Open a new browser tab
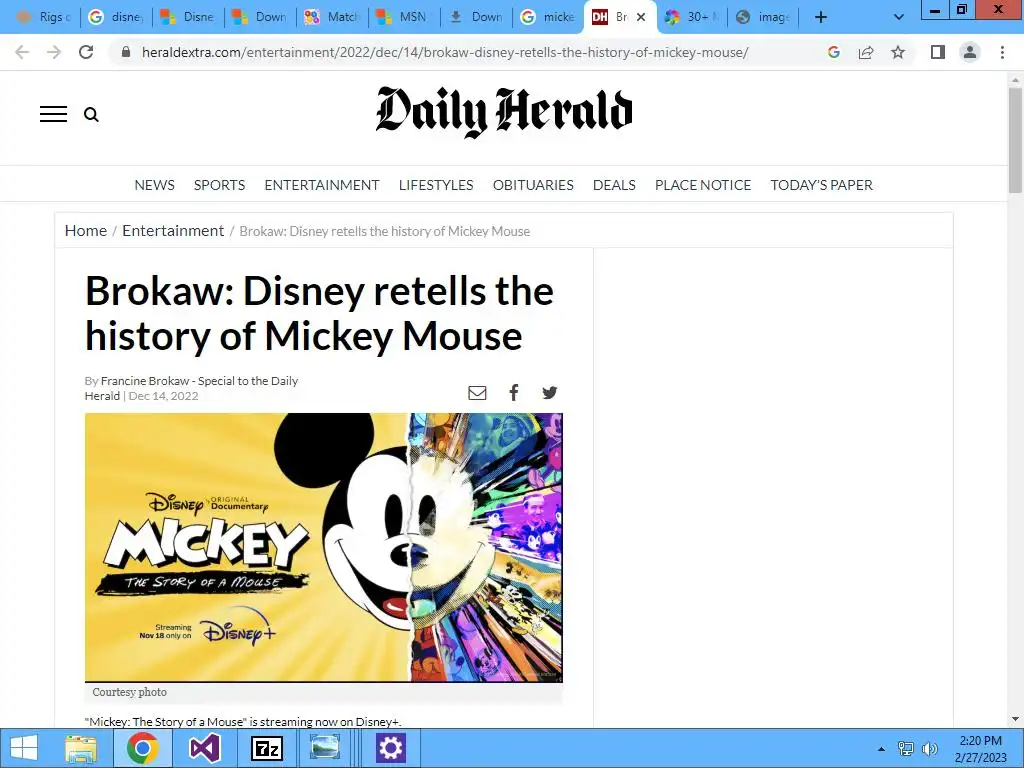The height and width of the screenshot is (768, 1024). point(821,17)
